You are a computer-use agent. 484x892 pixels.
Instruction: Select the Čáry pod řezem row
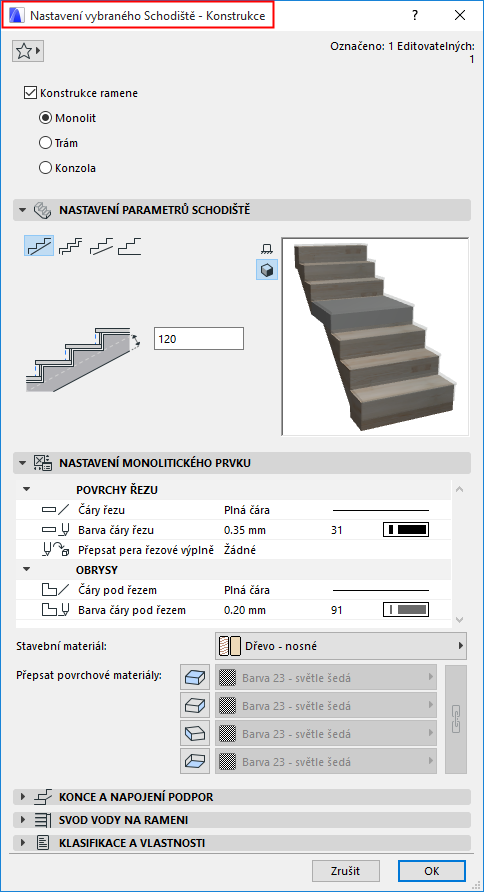click(x=233, y=590)
